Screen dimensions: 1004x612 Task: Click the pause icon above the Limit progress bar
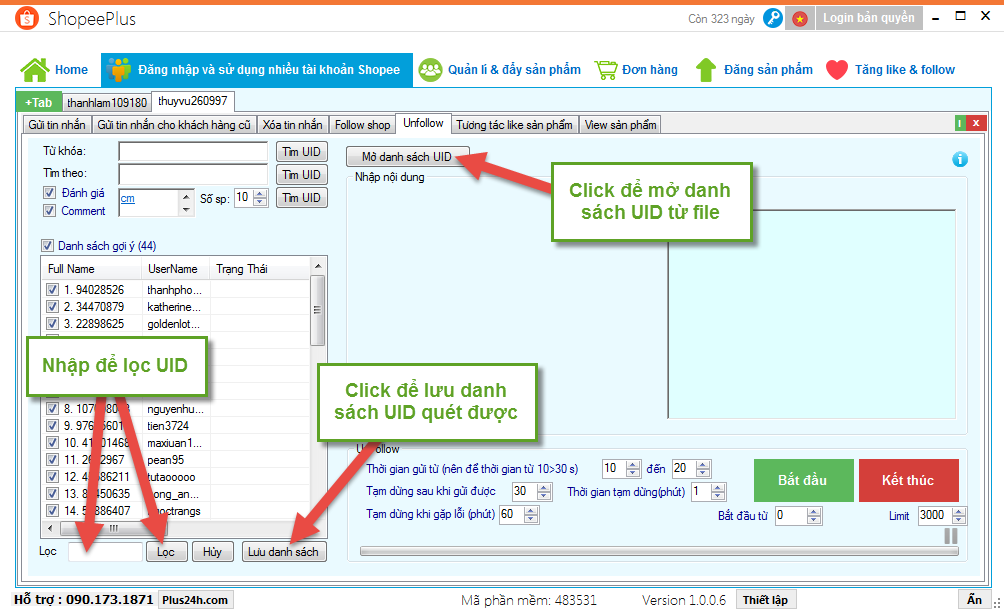click(950, 536)
